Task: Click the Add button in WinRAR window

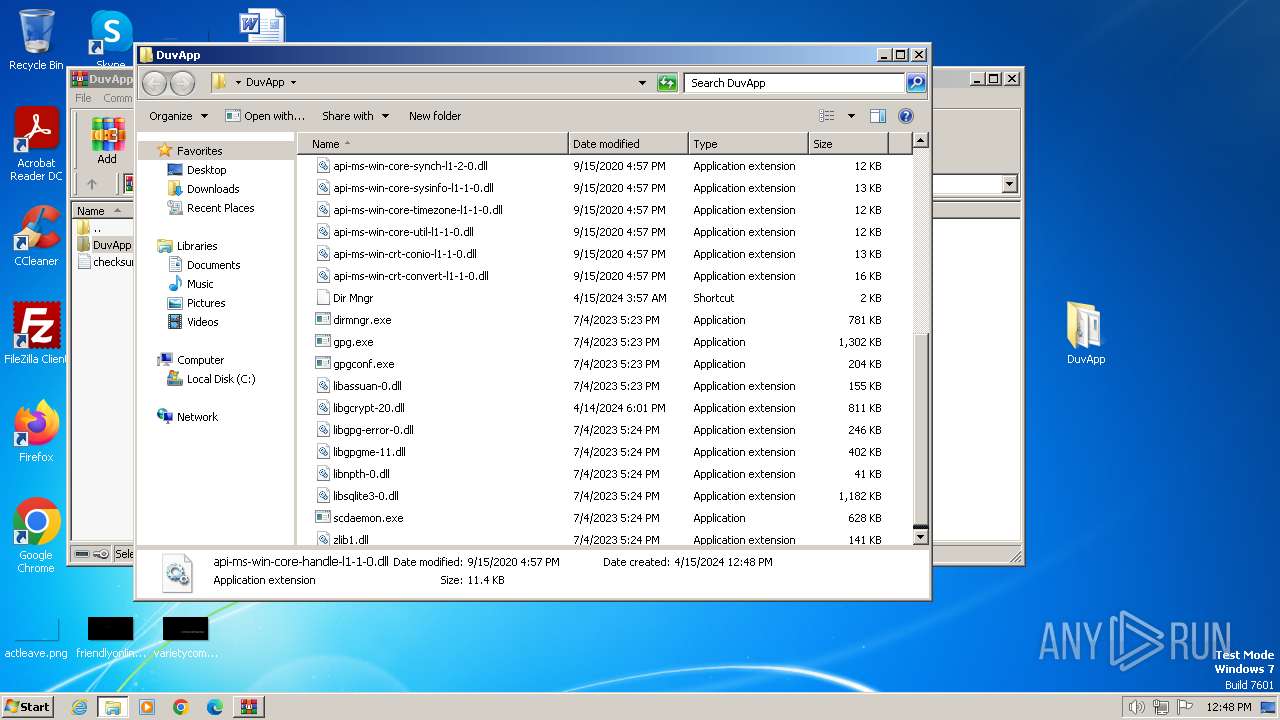Action: pos(107,140)
